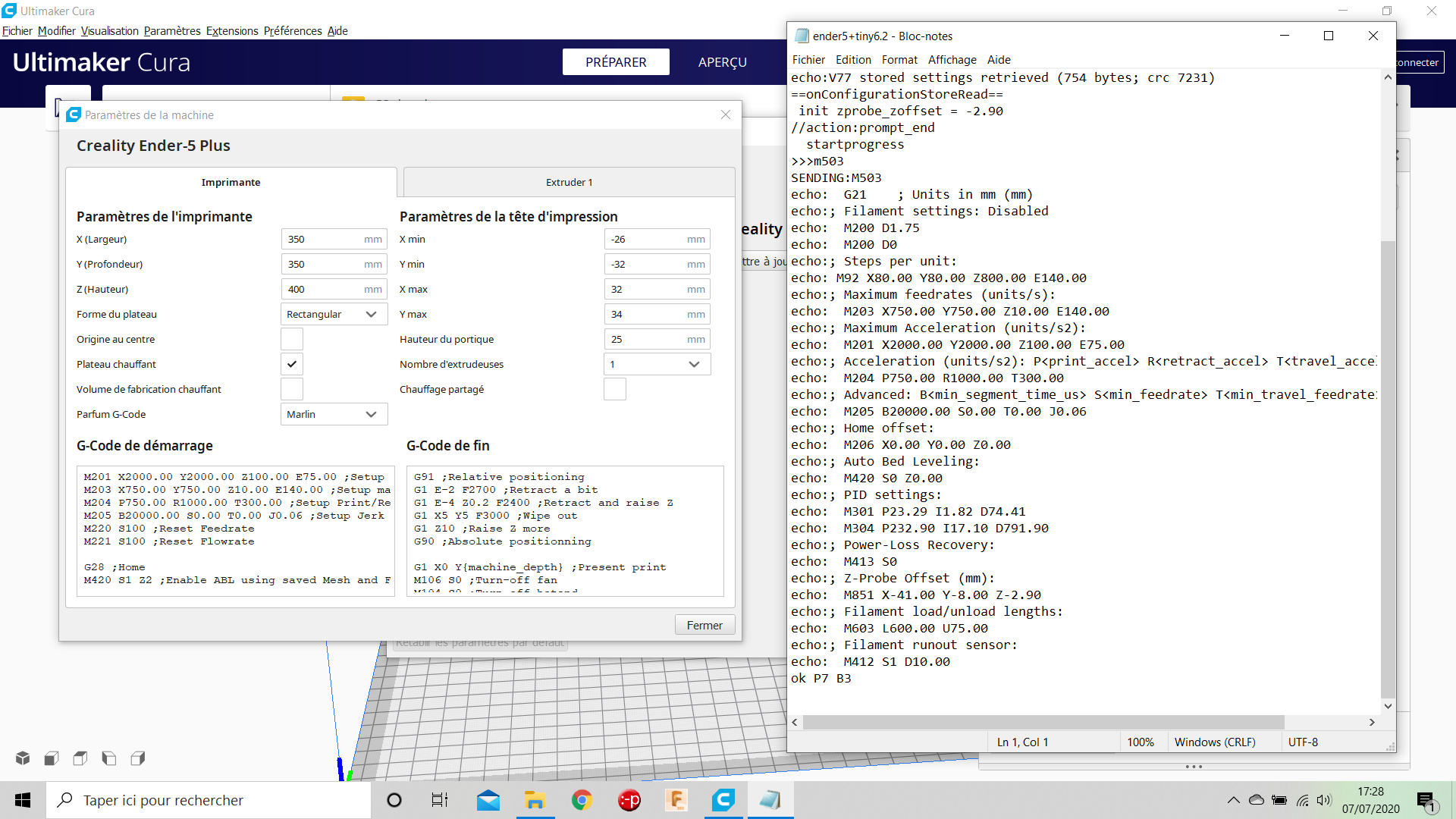1456x819 pixels.
Task: Click the X (Largeur) input field
Action: (x=322, y=239)
